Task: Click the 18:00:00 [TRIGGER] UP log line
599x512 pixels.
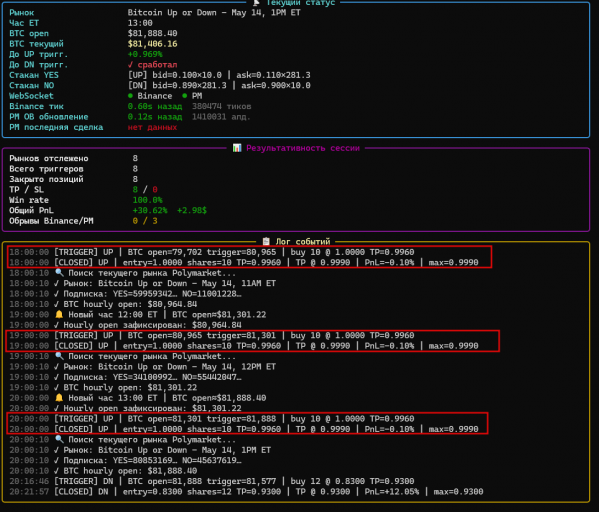Action: [x=212, y=252]
